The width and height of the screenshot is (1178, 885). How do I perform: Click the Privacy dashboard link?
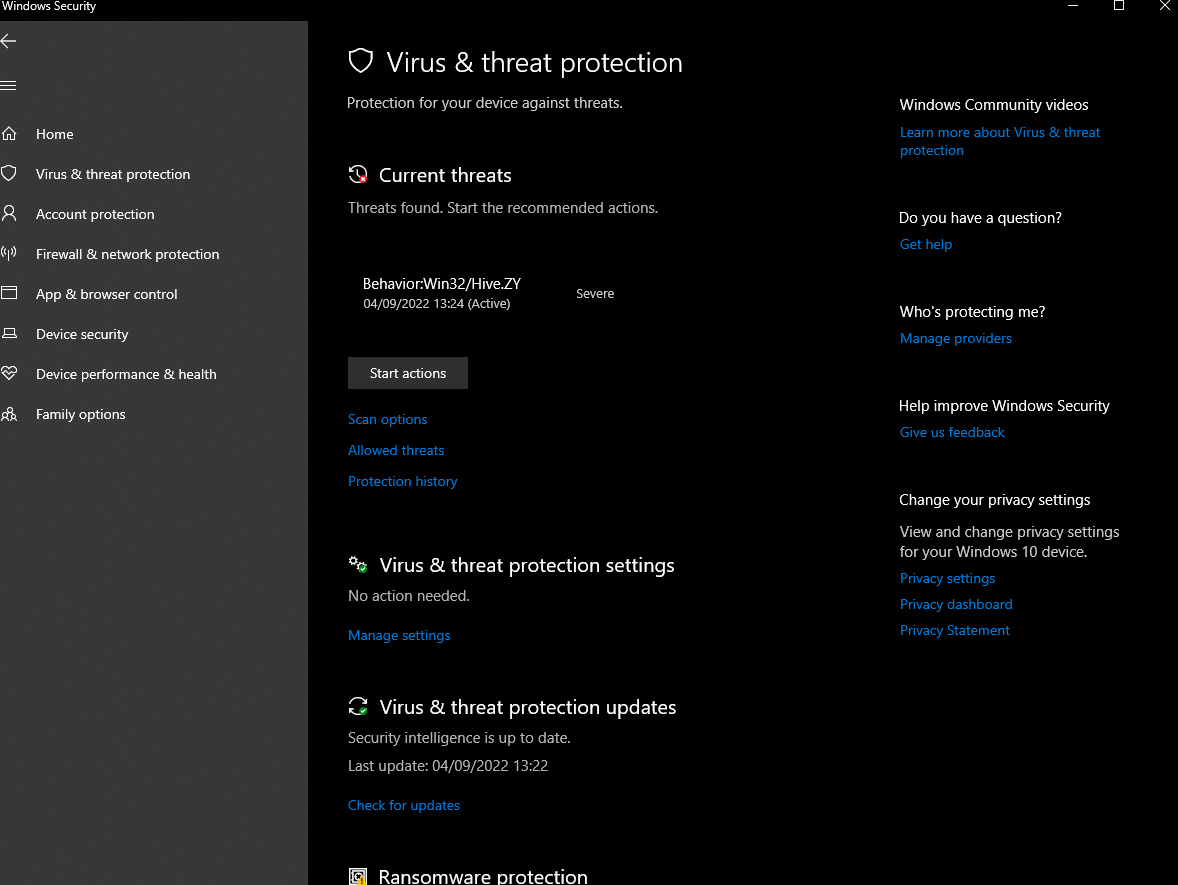pos(955,604)
